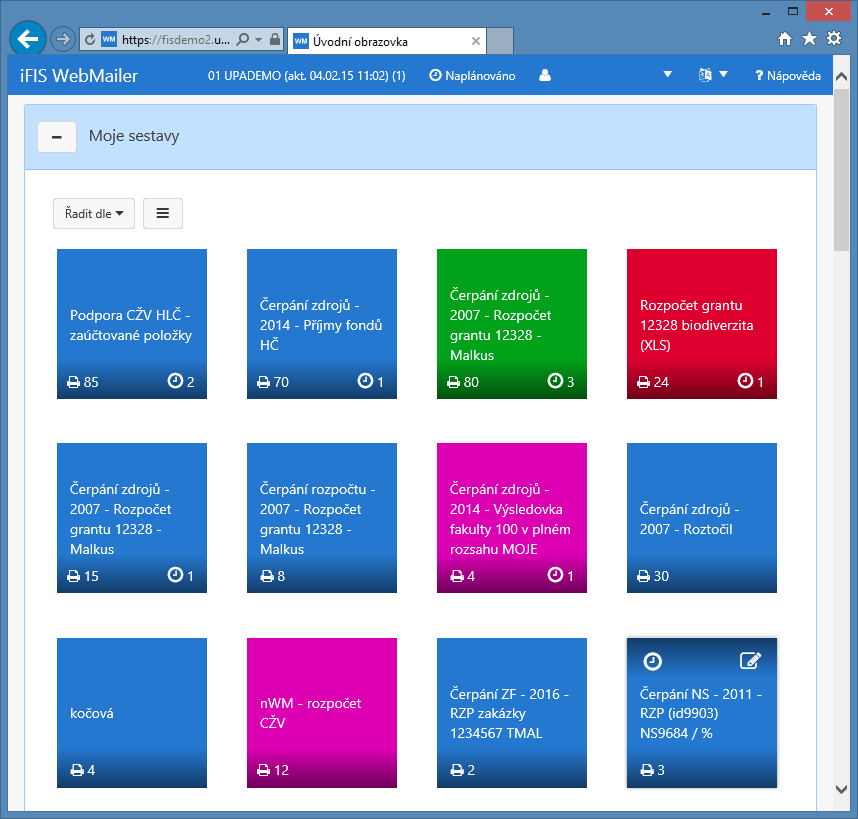Click the print icon showing 80
The width and height of the screenshot is (858, 819).
(x=453, y=382)
